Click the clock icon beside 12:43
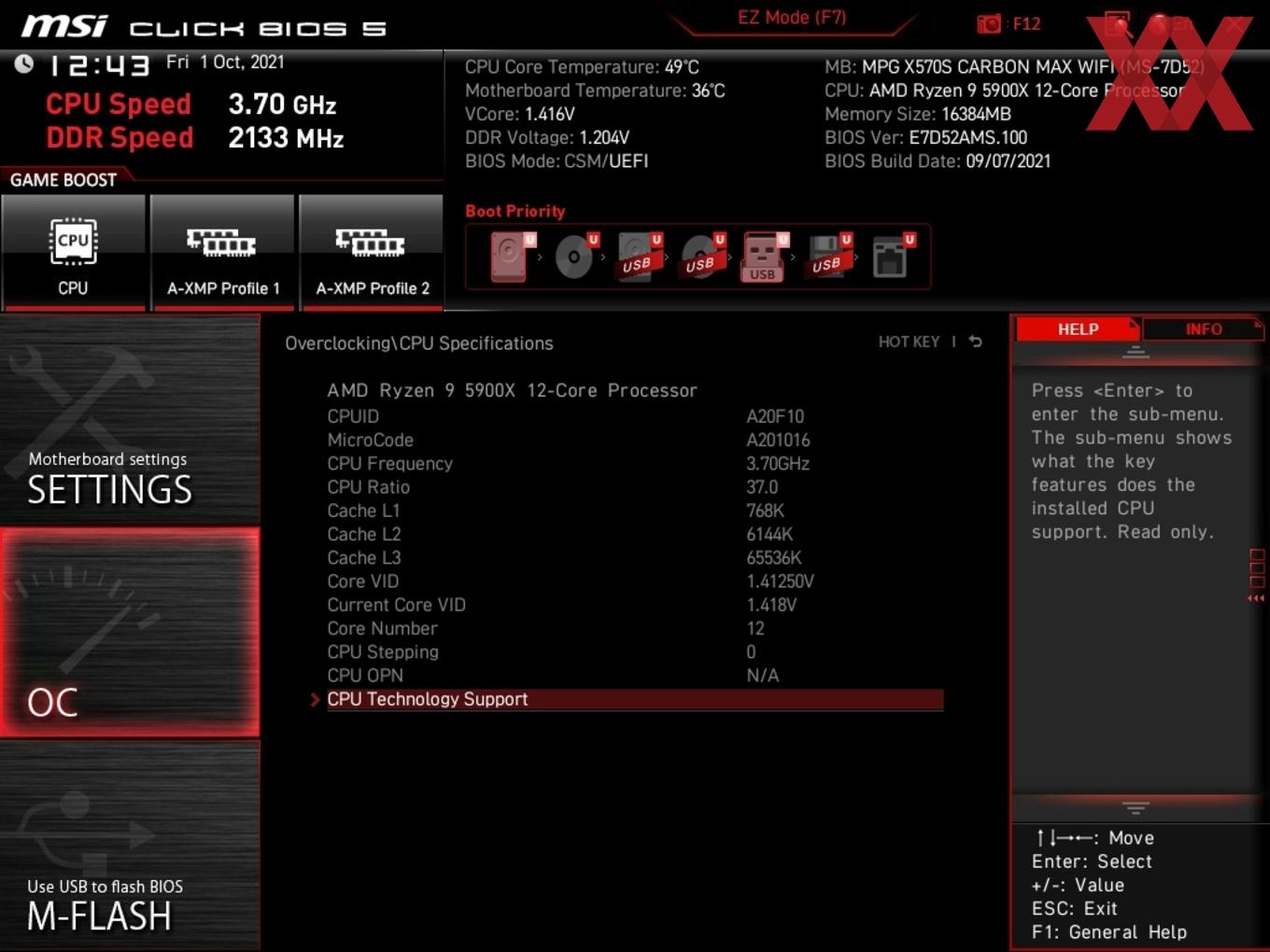 [24, 63]
